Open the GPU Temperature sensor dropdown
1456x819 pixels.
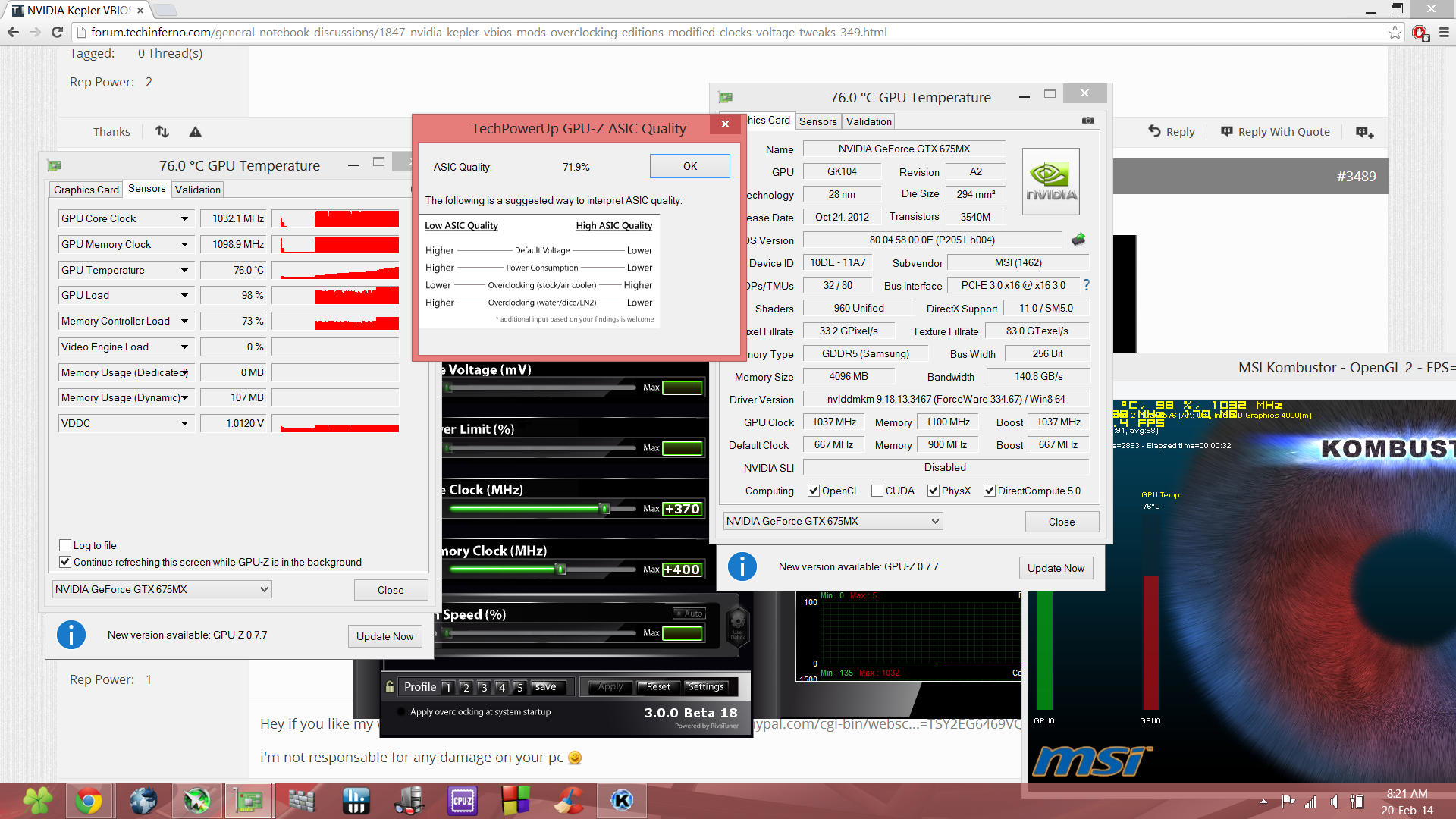click(x=184, y=270)
